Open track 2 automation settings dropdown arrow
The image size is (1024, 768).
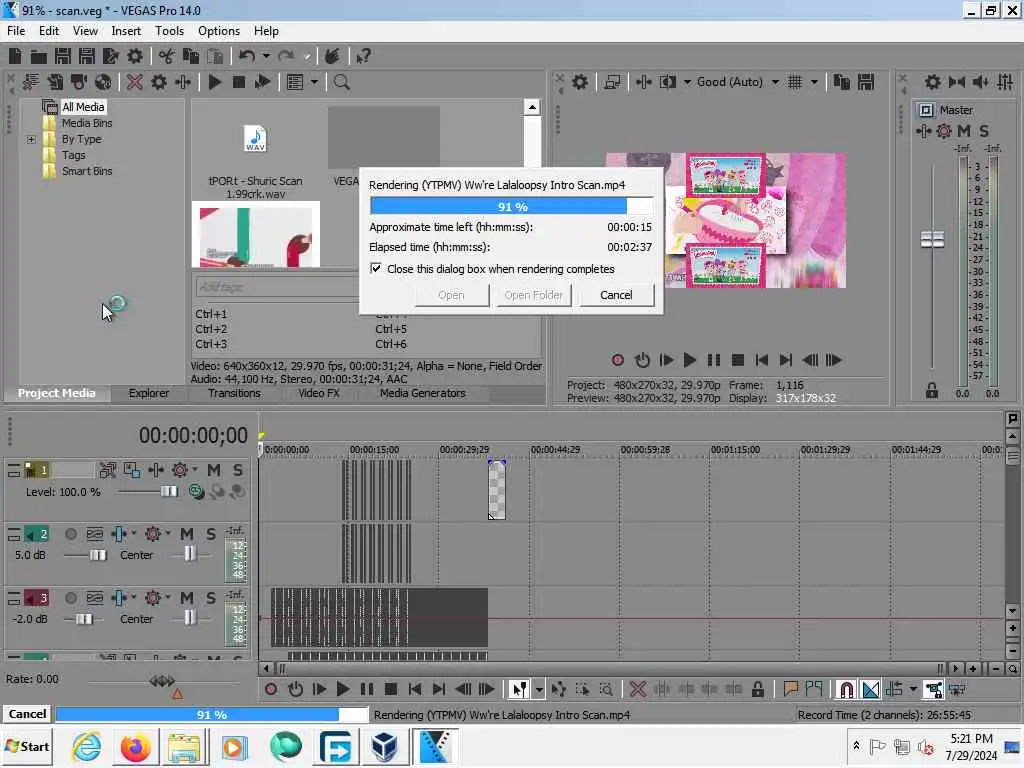pyautogui.click(x=168, y=533)
